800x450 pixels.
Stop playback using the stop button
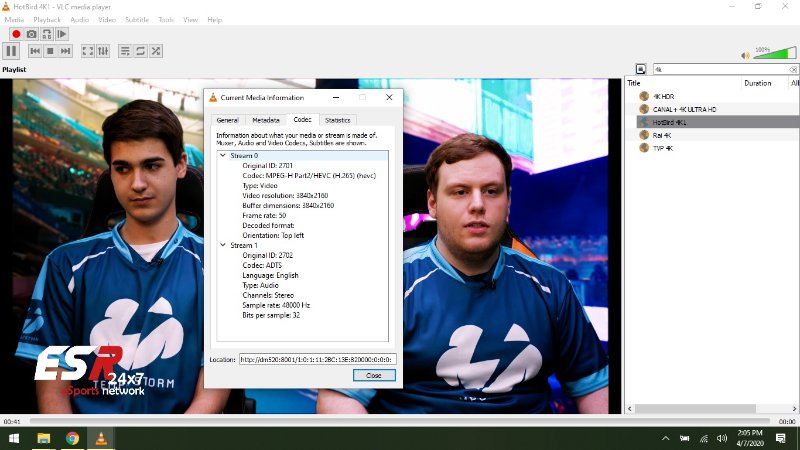tap(50, 51)
